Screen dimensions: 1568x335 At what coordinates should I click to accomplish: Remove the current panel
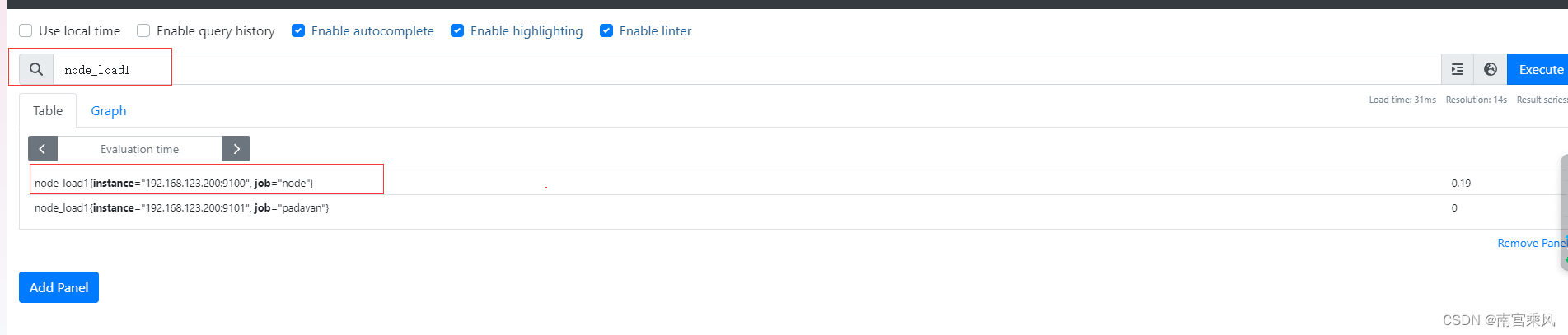tap(1532, 243)
